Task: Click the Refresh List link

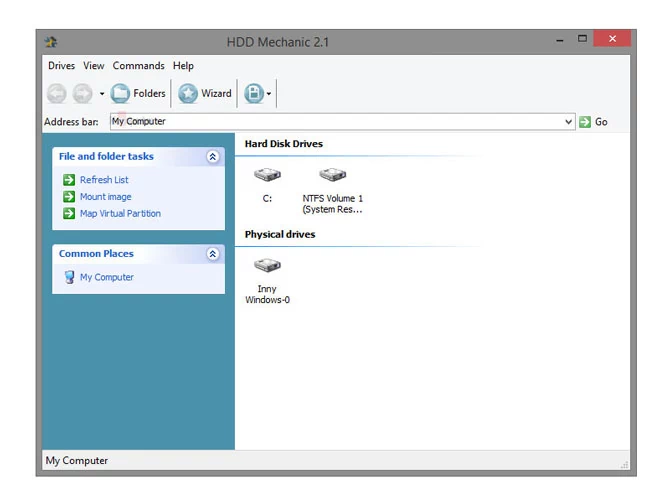Action: (x=104, y=180)
